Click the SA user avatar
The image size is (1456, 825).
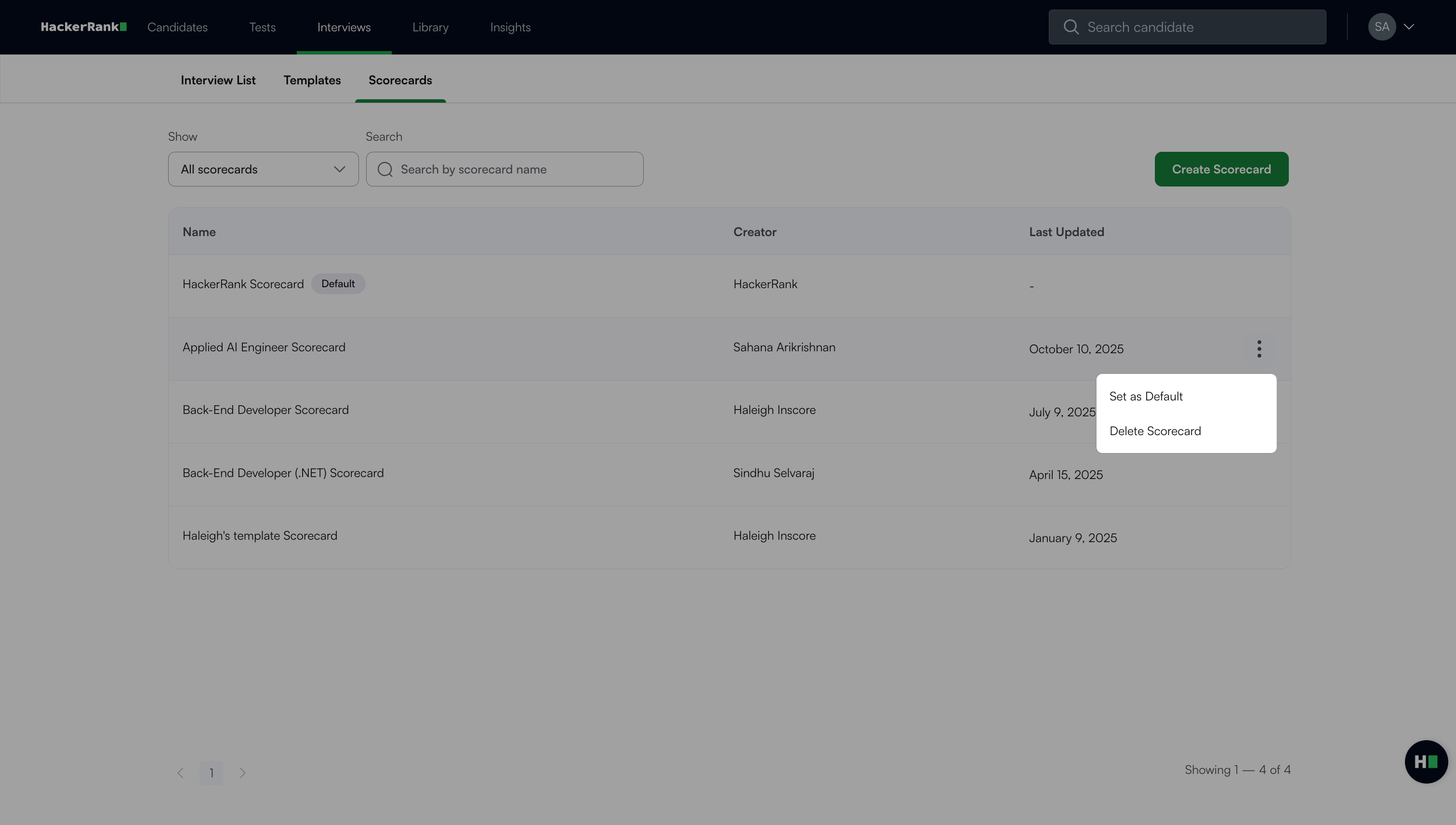1381,27
